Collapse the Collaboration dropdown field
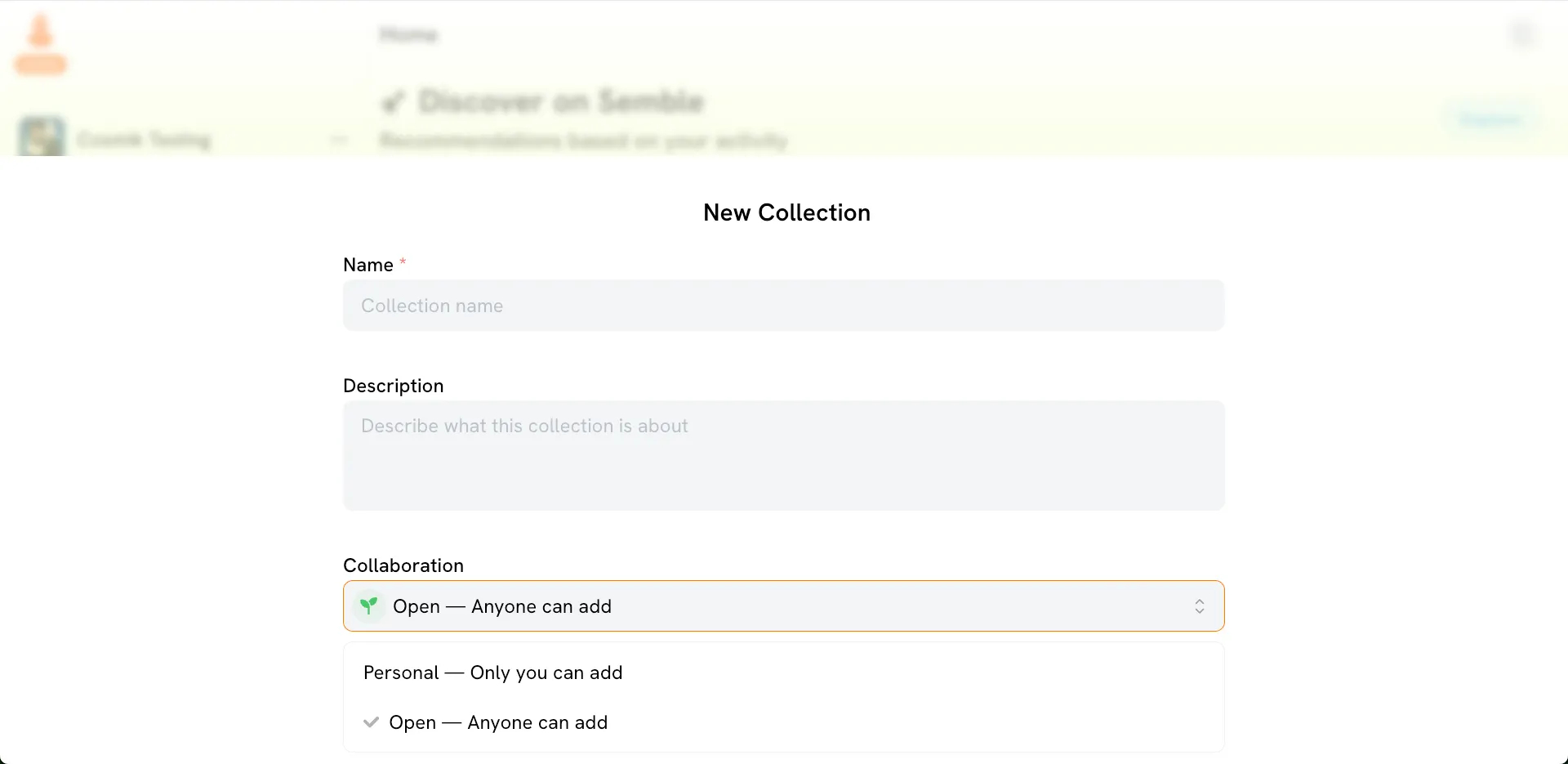 coord(782,606)
